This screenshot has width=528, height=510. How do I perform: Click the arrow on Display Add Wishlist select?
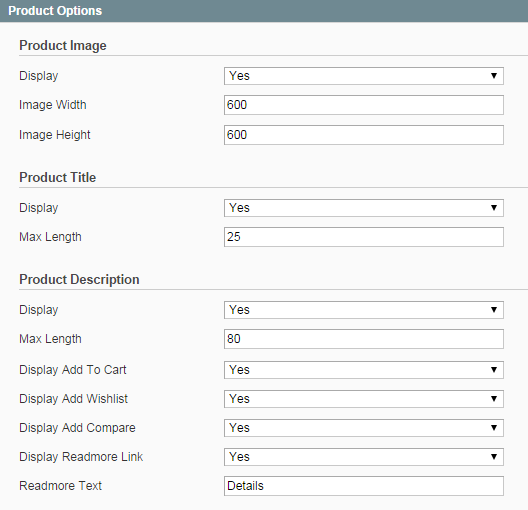click(494, 399)
